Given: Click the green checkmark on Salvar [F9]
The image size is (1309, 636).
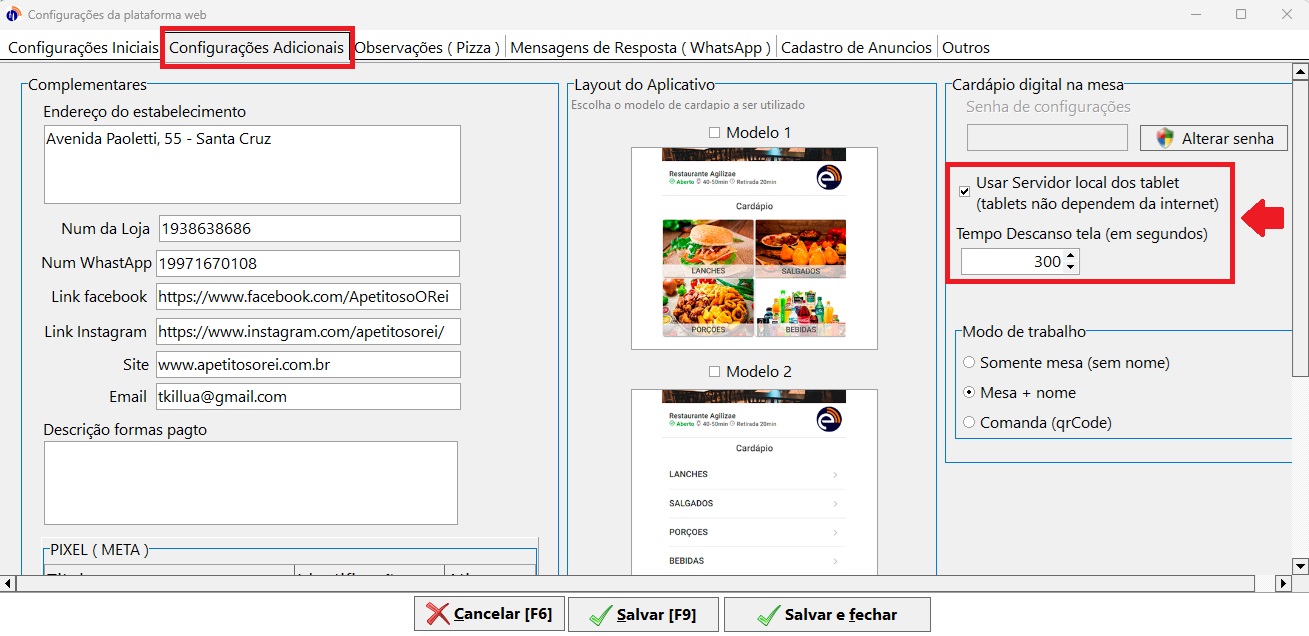Looking at the screenshot, I should 600,615.
